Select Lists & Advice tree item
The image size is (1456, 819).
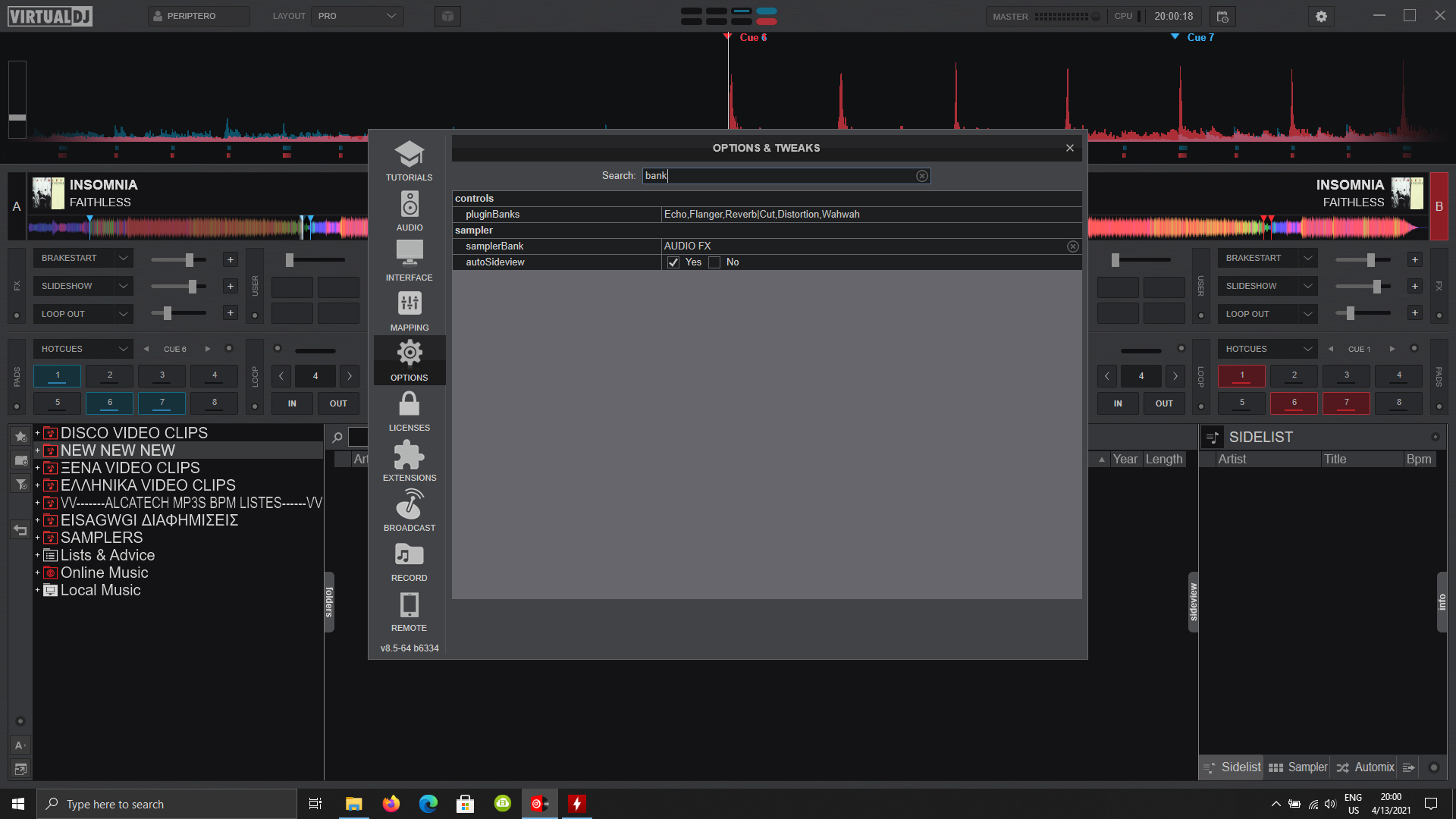pyautogui.click(x=107, y=555)
